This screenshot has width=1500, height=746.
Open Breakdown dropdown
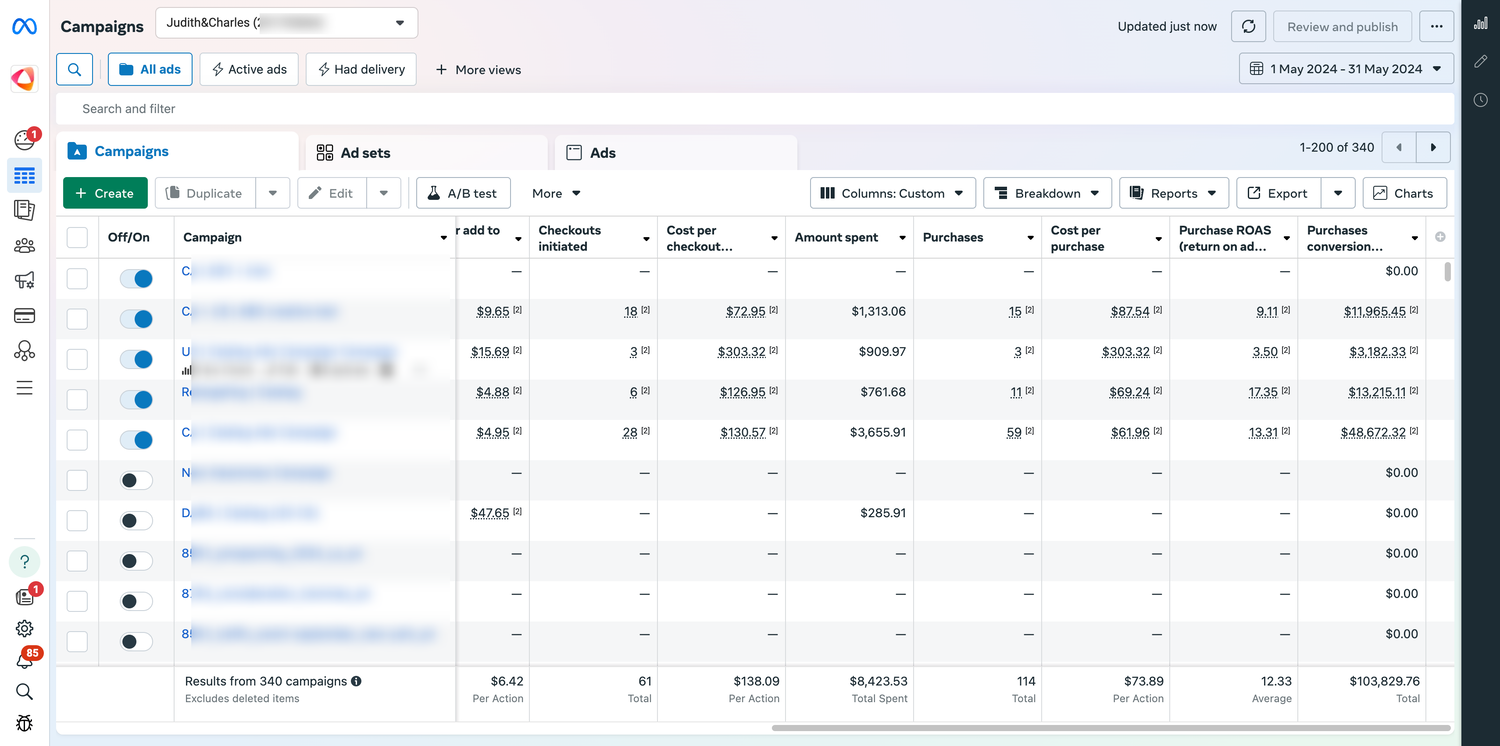1047,193
